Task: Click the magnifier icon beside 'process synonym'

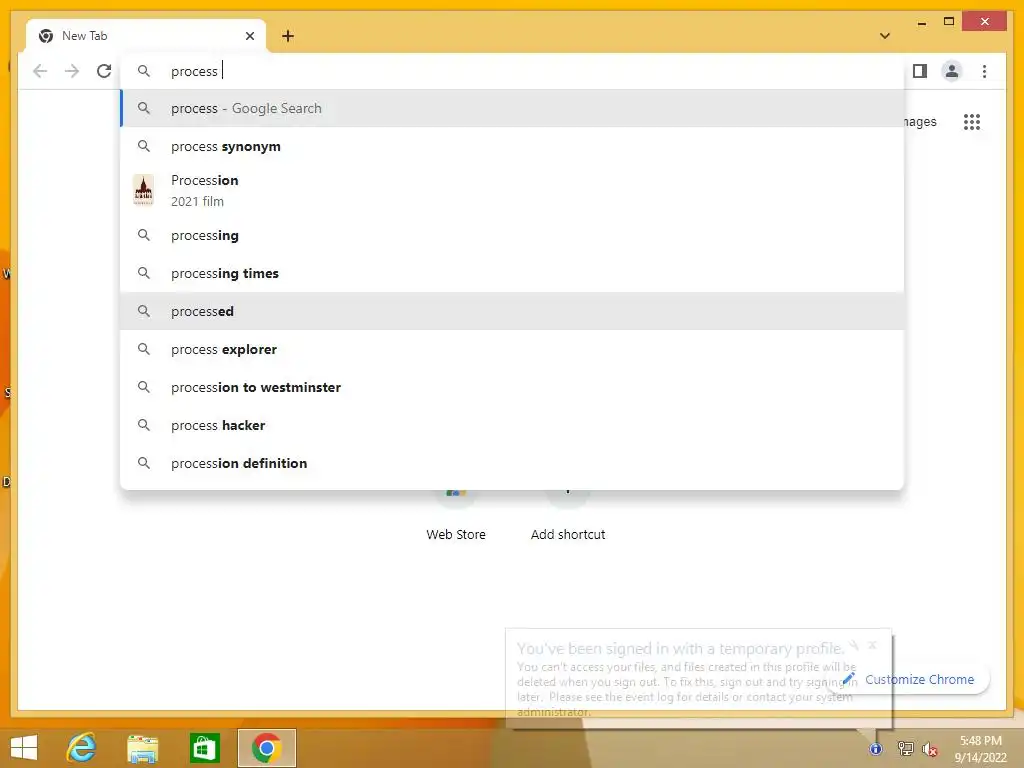Action: coord(144,146)
